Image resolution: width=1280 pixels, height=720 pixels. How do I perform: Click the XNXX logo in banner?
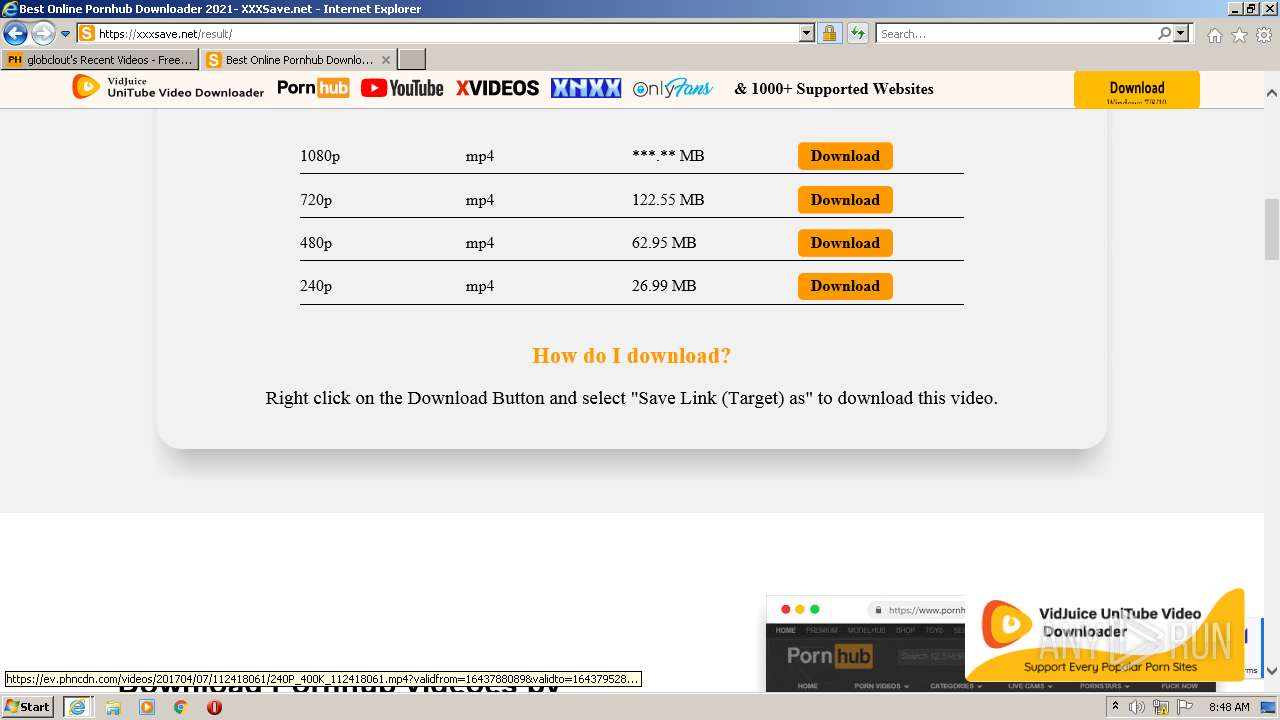(586, 88)
